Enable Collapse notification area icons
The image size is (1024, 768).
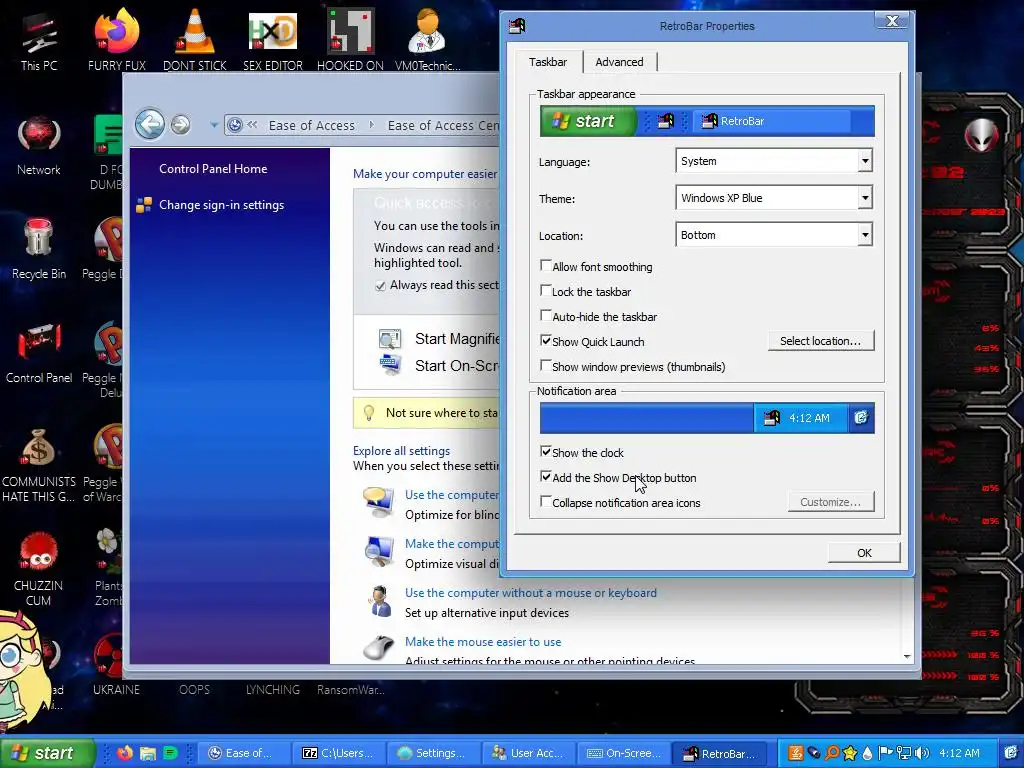[546, 502]
